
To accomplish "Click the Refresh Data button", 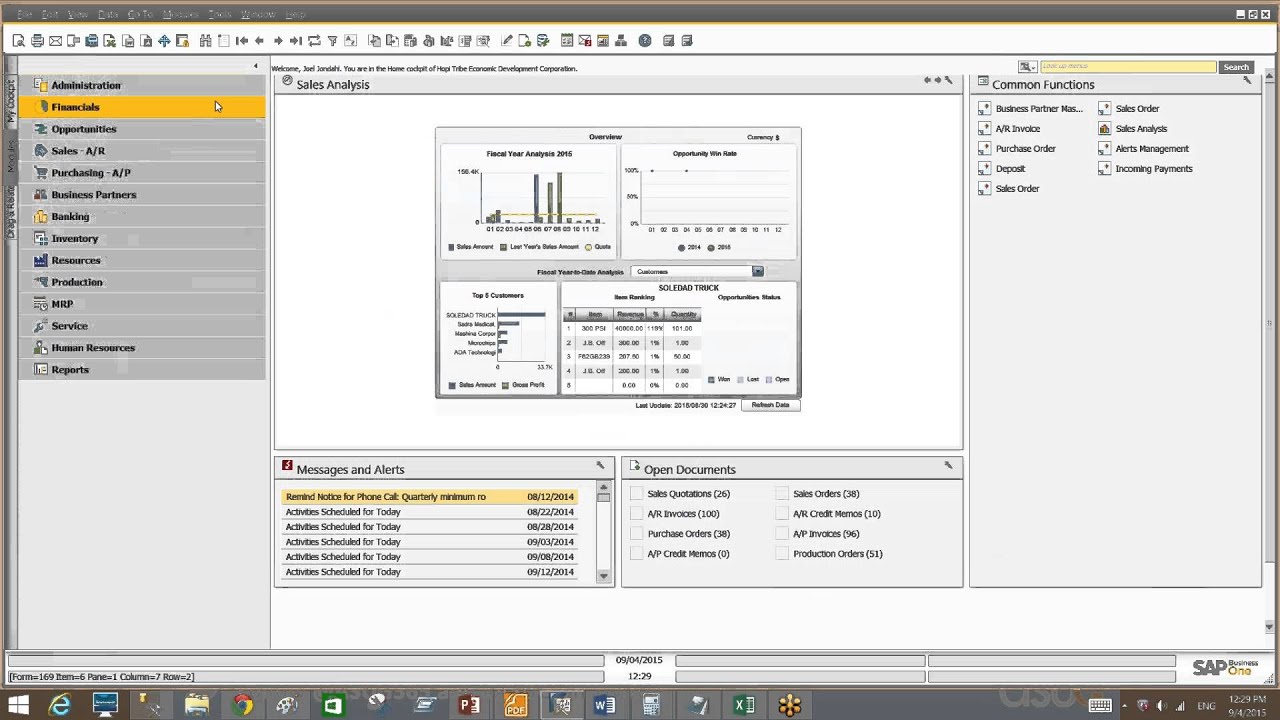I will 770,405.
